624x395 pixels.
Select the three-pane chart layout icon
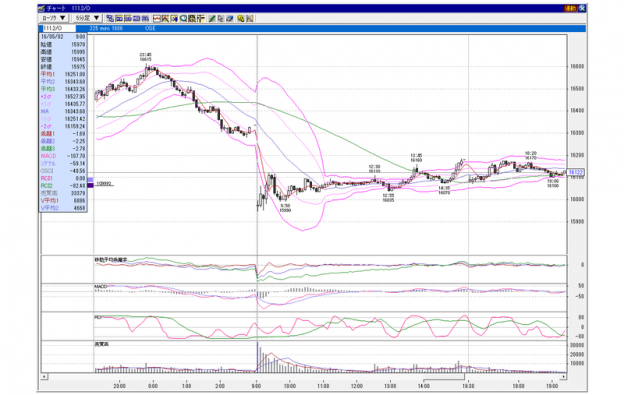coord(136,18)
